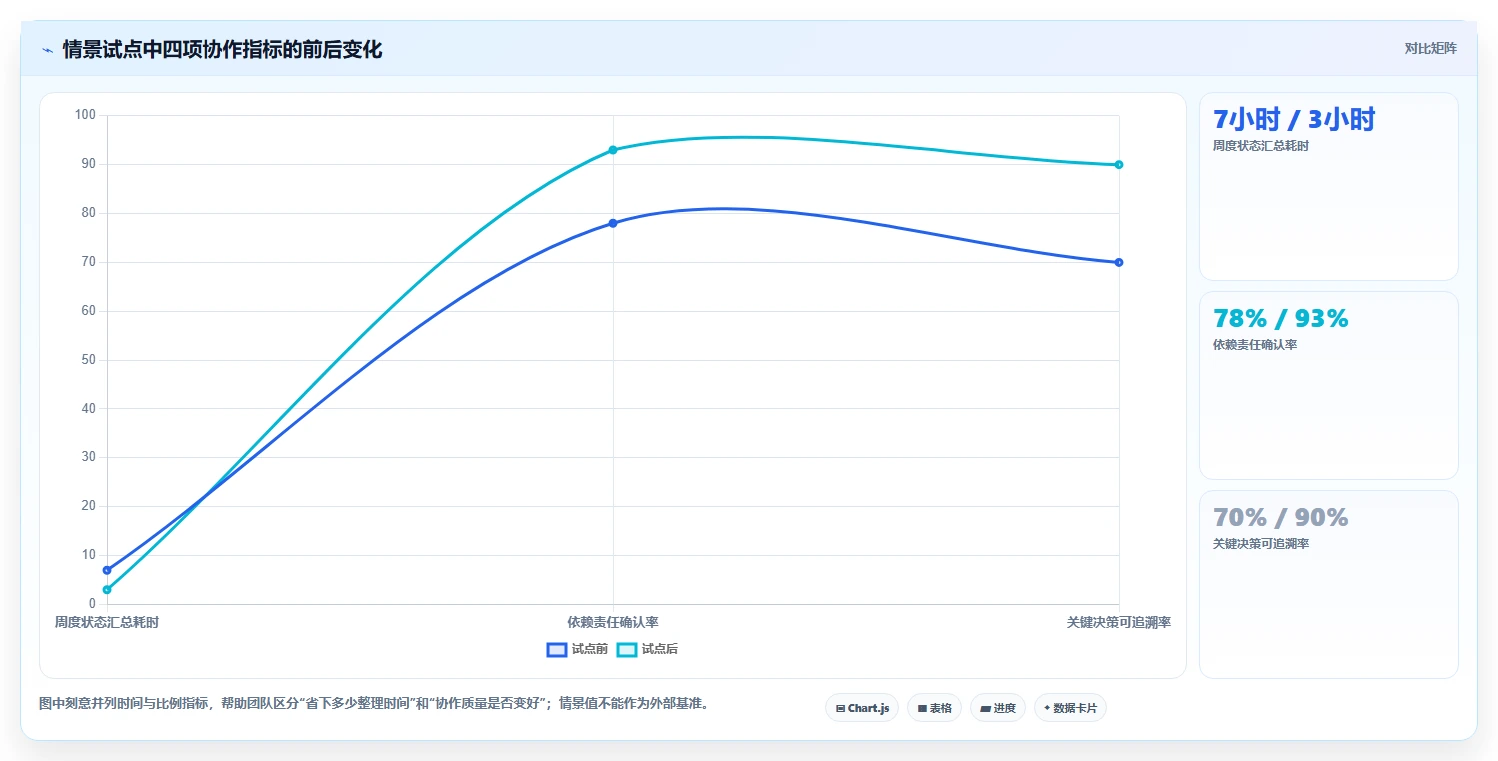Select the 数据卡片 chip
This screenshot has height=761, width=1498.
(x=1070, y=708)
